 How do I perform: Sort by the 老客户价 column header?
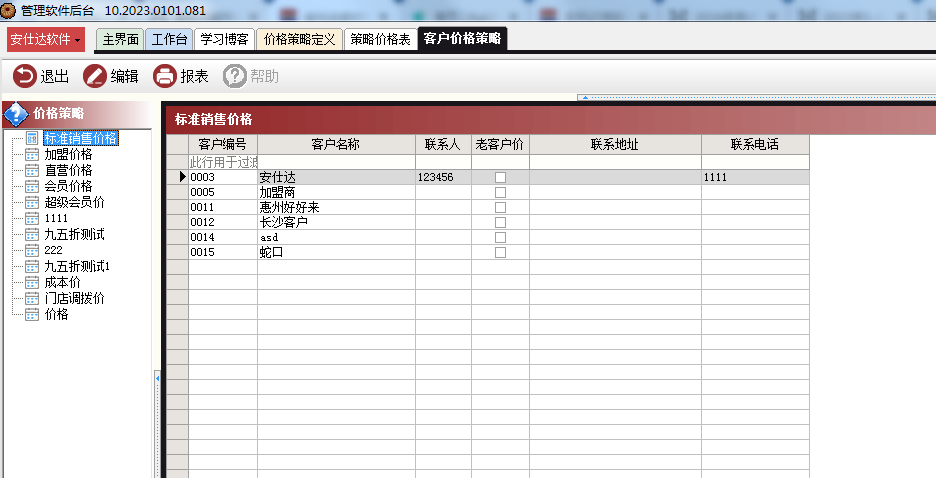pyautogui.click(x=500, y=144)
